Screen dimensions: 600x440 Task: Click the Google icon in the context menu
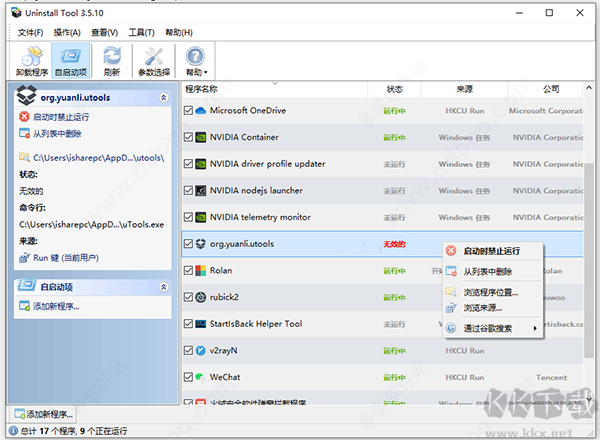click(x=452, y=328)
